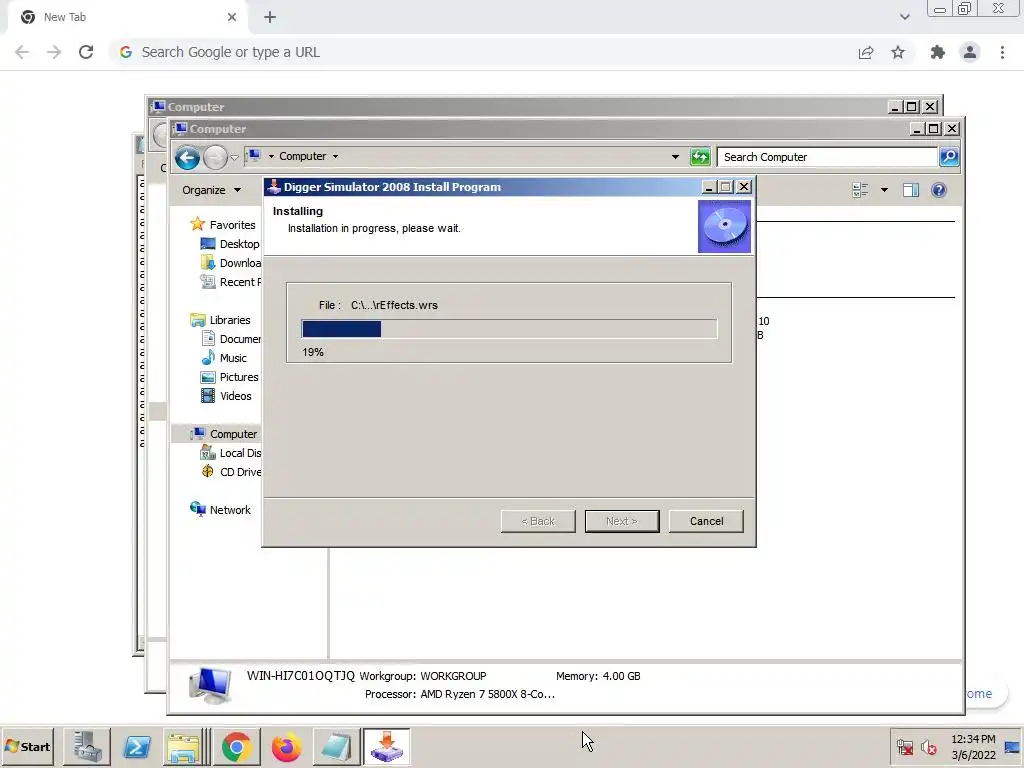Viewport: 1024px width, 768px height.
Task: Reload the Chrome page
Action: tap(86, 52)
